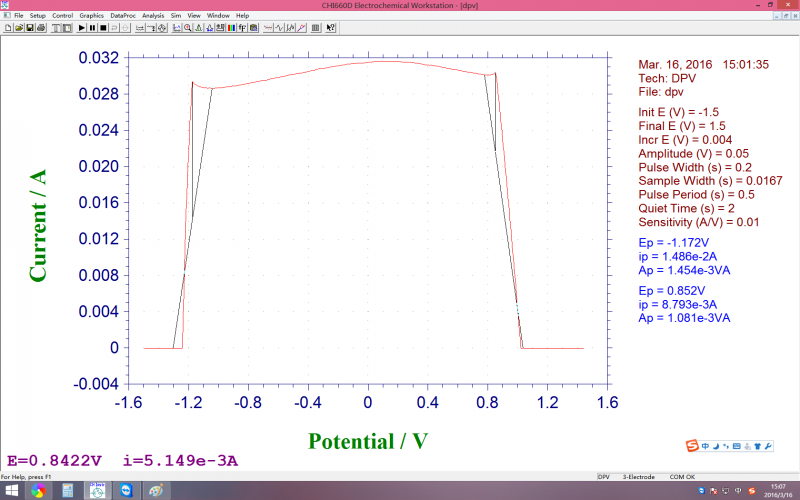This screenshot has width=800, height=500.
Task: Open the Analysis menu
Action: click(153, 15)
